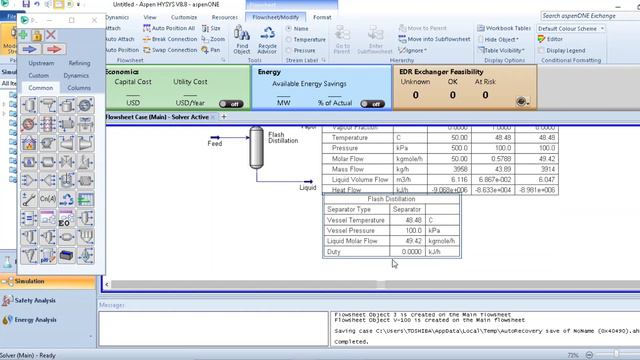Pick the Tank icon in the model palette
The height and width of the screenshot is (360, 640).
[x=67, y=105]
